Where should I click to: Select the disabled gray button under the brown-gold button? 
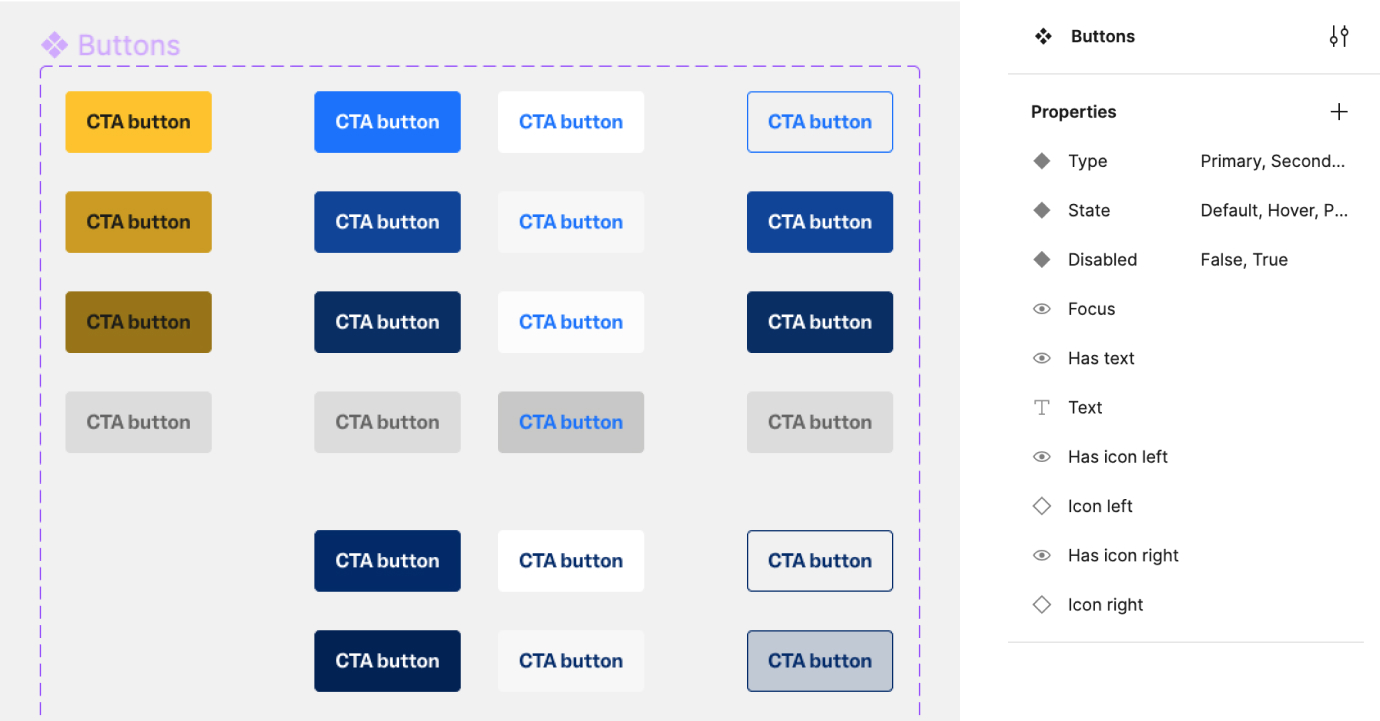[x=138, y=422]
